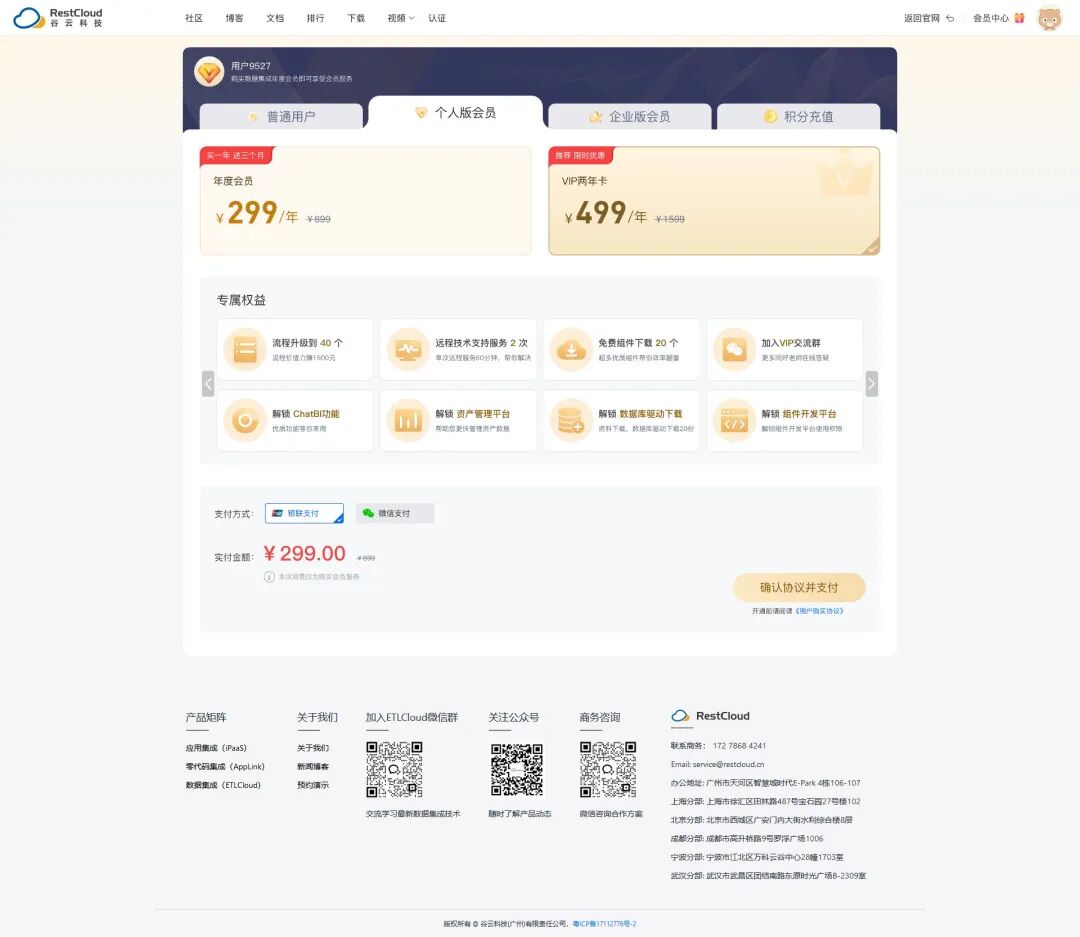Screen dimensions: 1080x937
Task: Click the ETLCloud微信群 QR code
Action: tap(396, 770)
